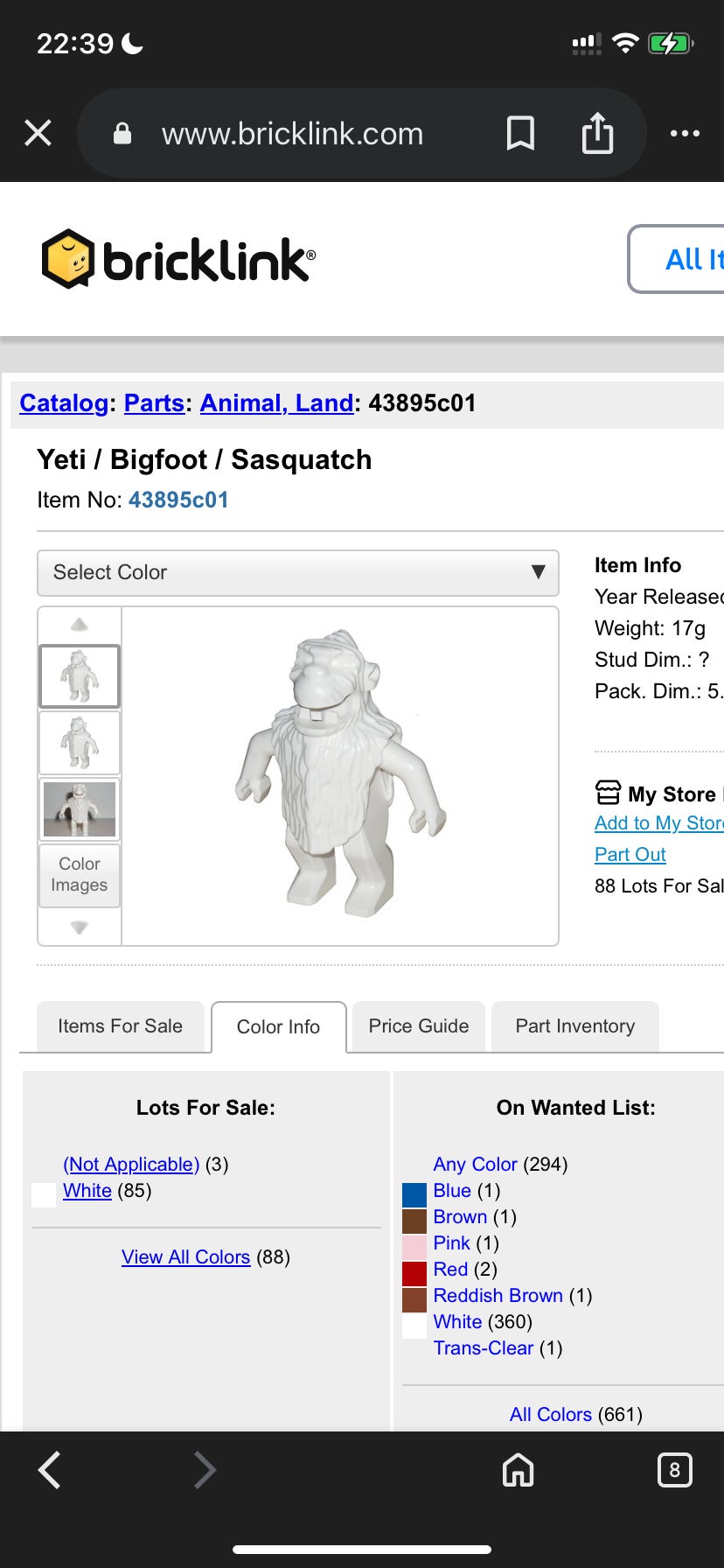This screenshot has height=1568, width=724.
Task: Tap the home icon in the bottom bar
Action: tap(518, 1469)
